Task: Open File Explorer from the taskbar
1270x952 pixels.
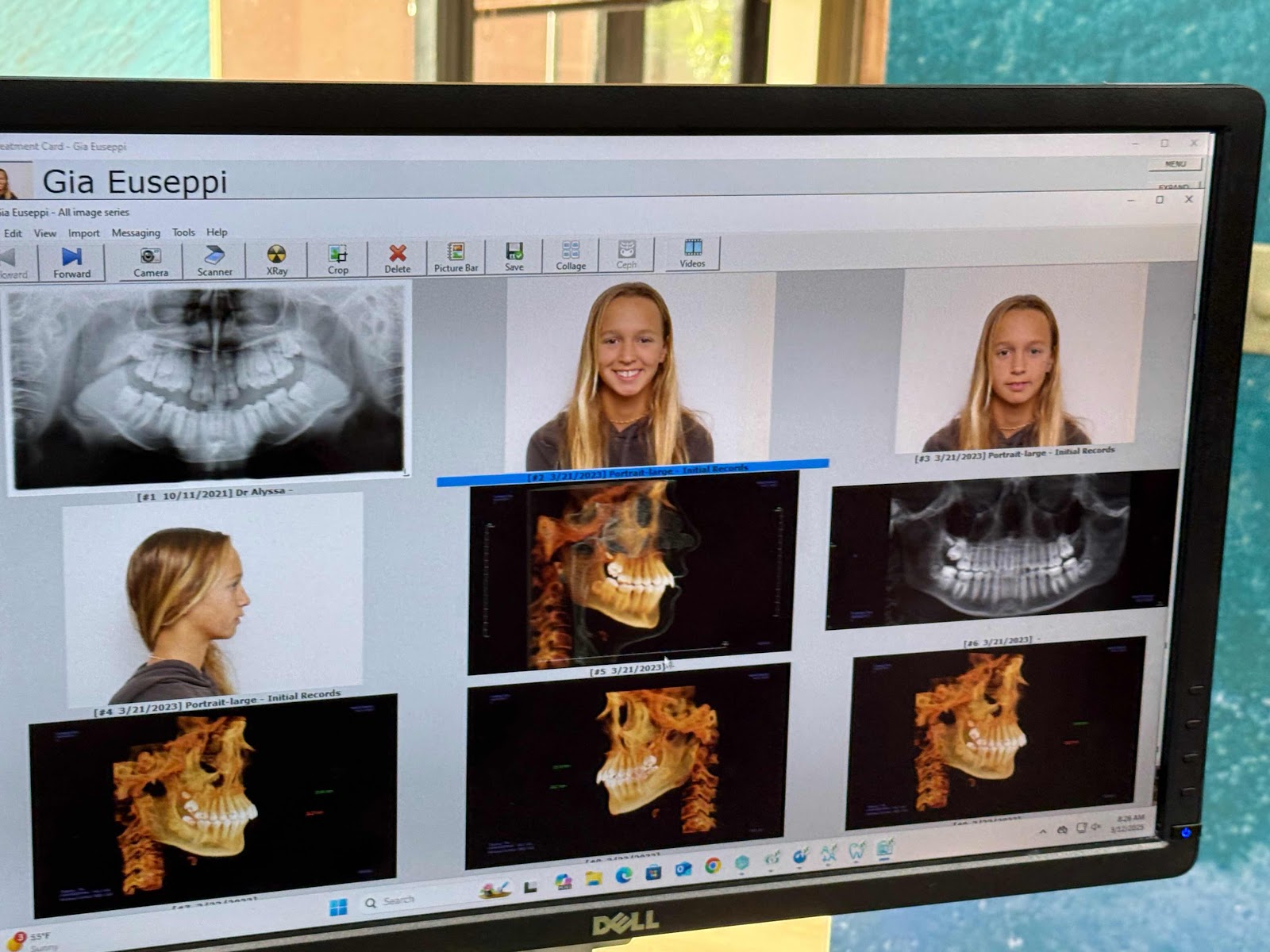Action: point(594,877)
